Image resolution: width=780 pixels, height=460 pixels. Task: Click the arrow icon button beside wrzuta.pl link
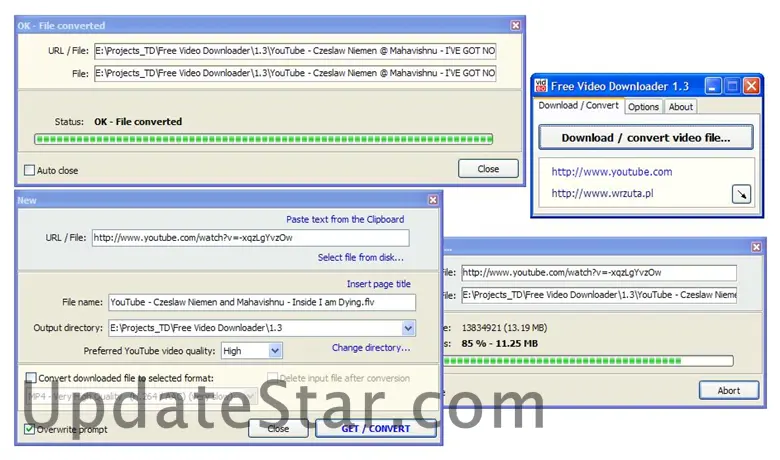[x=741, y=194]
